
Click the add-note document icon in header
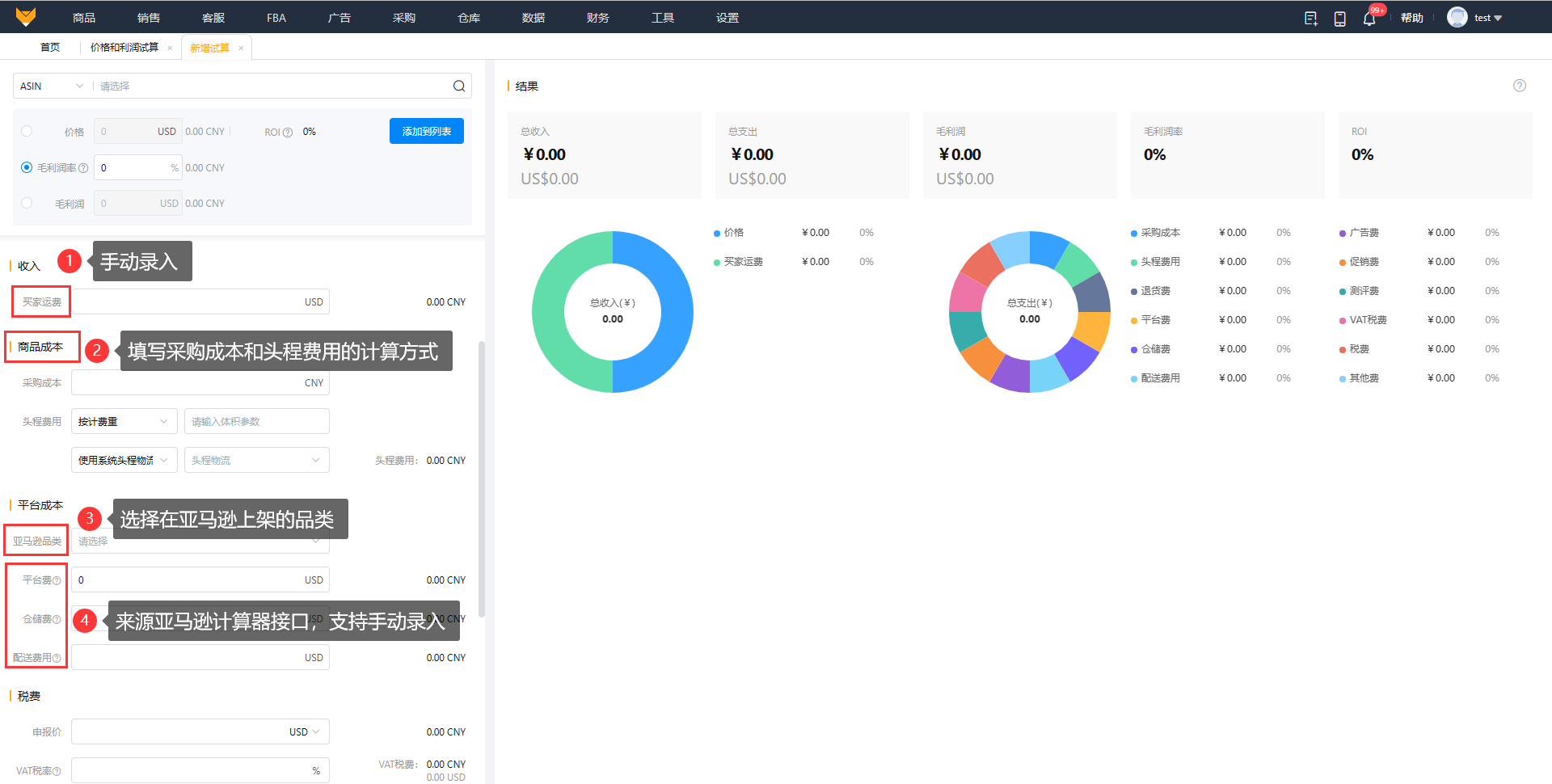pyautogui.click(x=1310, y=19)
